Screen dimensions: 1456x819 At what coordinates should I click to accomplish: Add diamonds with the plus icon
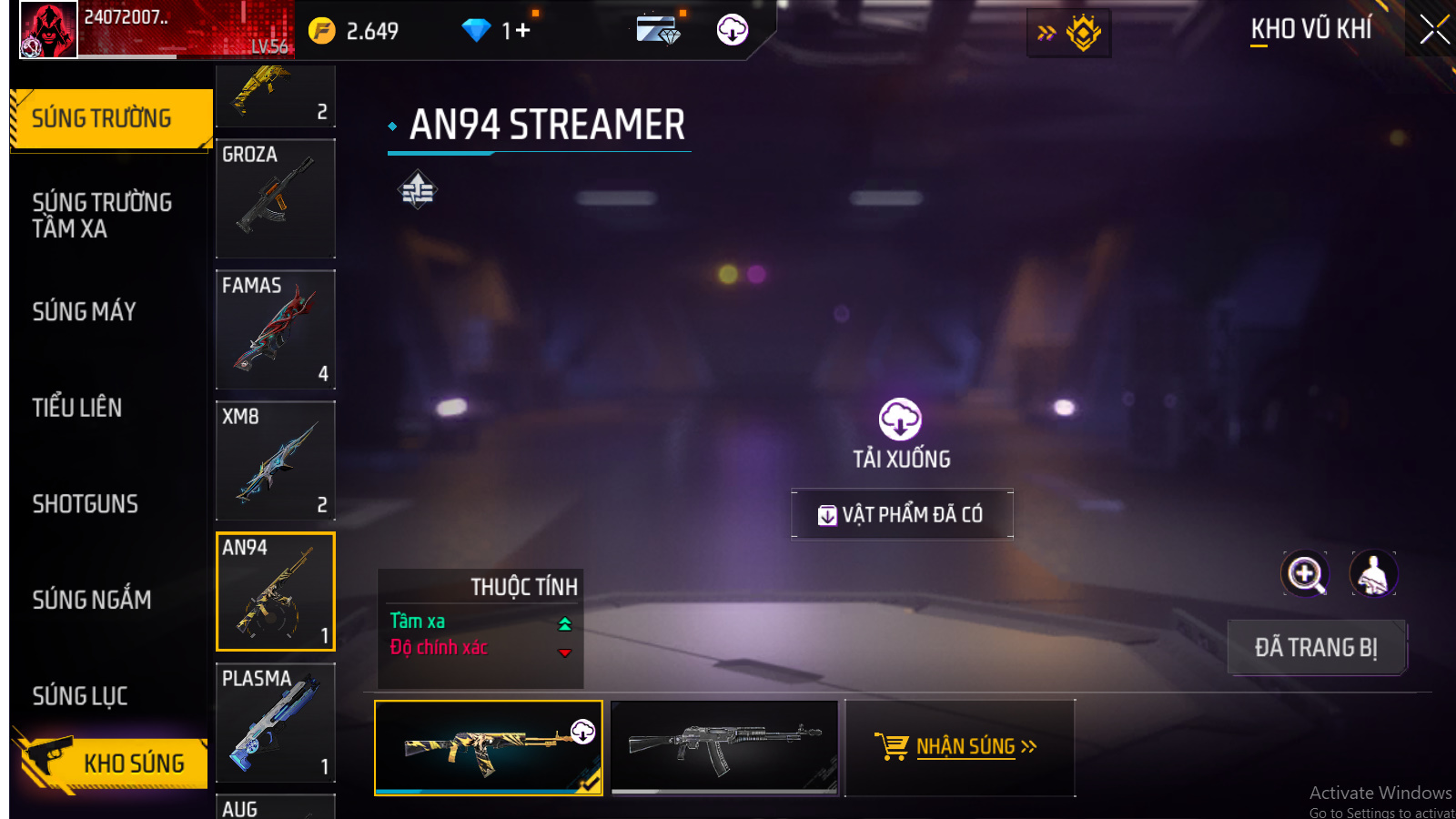coord(522,31)
